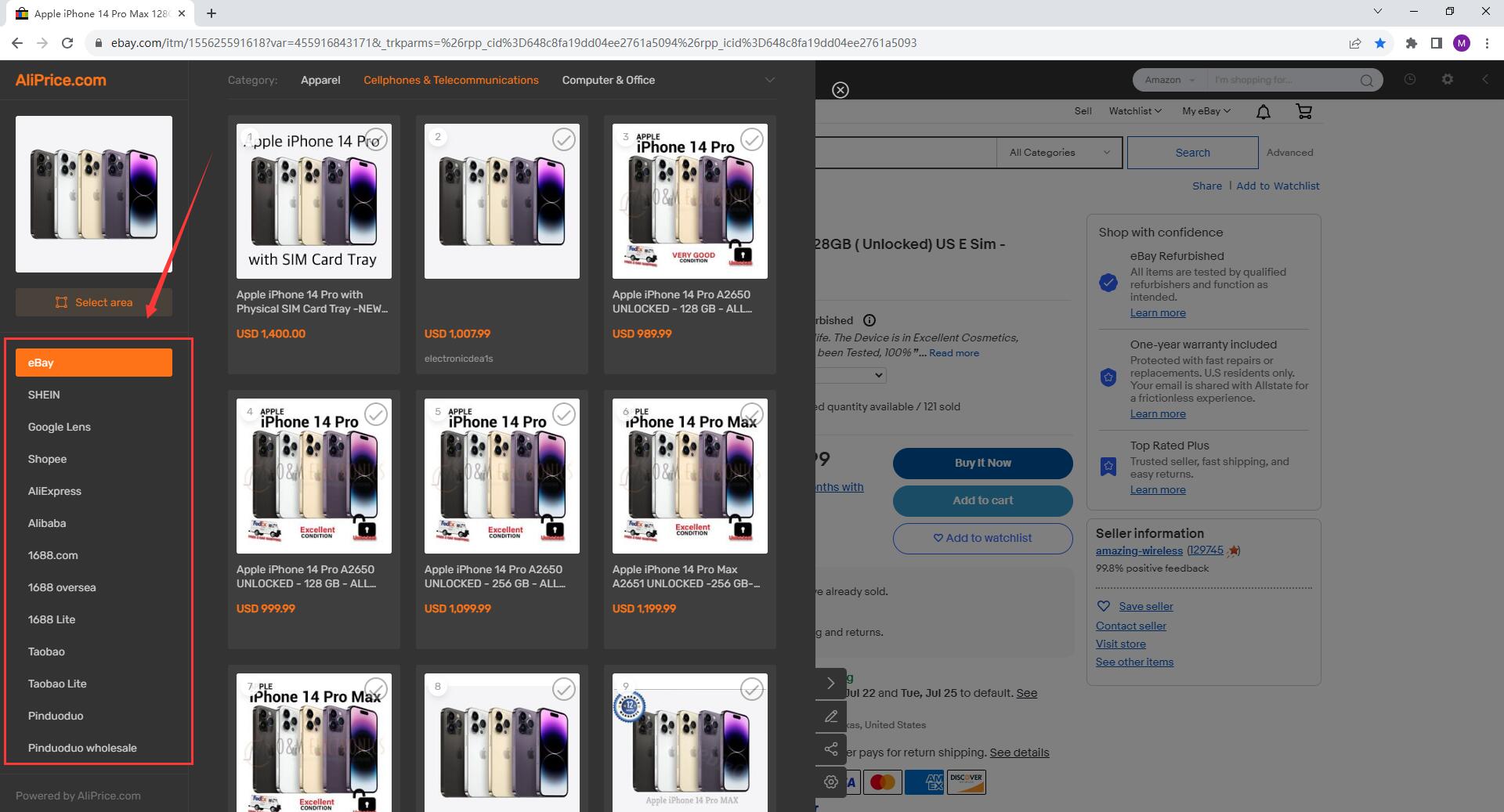The width and height of the screenshot is (1504, 812).
Task: Expand the category list chevron
Action: click(769, 80)
